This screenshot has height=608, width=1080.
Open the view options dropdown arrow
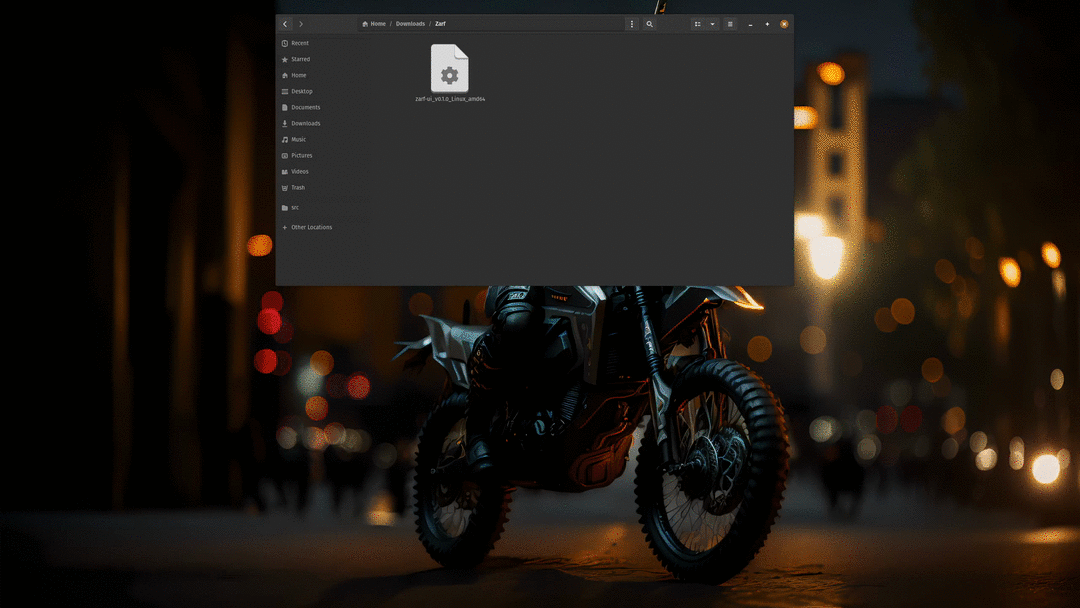coord(713,24)
